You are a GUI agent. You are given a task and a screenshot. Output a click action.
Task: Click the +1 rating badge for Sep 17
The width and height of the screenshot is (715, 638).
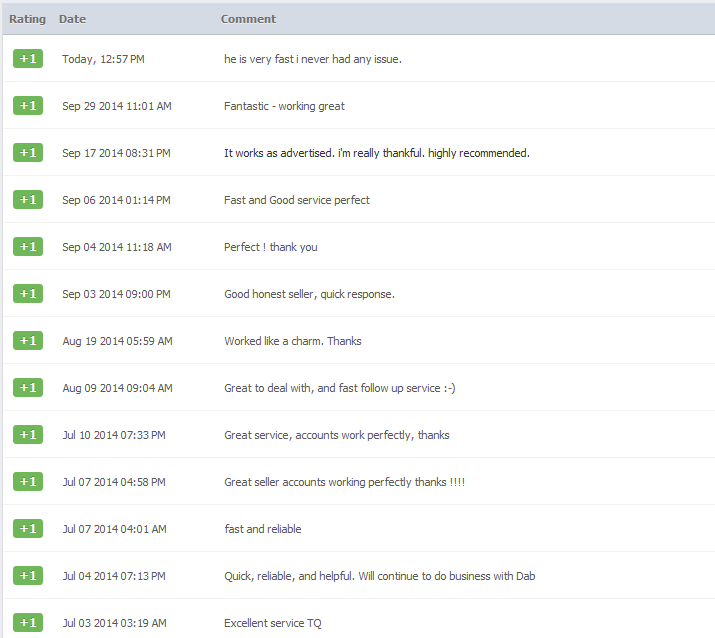[28, 153]
